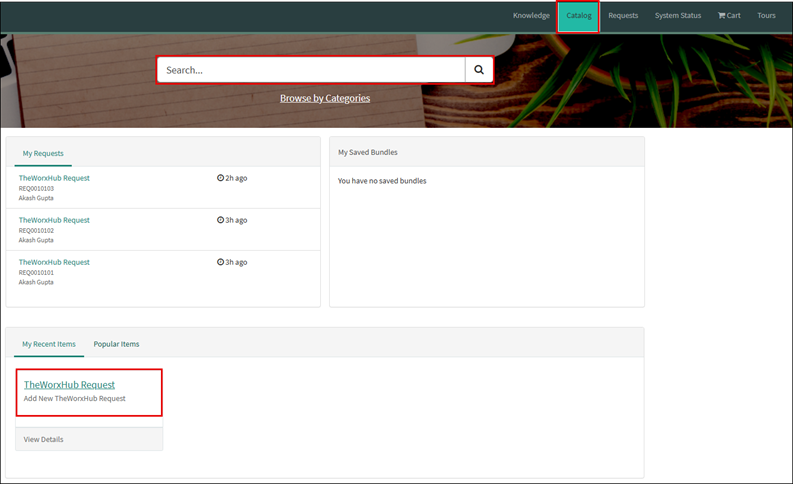Click View Details on TheWorxHub Request card

tap(43, 439)
